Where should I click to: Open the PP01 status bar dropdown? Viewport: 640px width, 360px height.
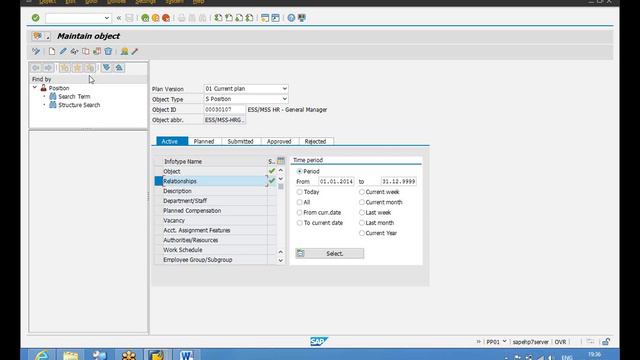[x=504, y=341]
